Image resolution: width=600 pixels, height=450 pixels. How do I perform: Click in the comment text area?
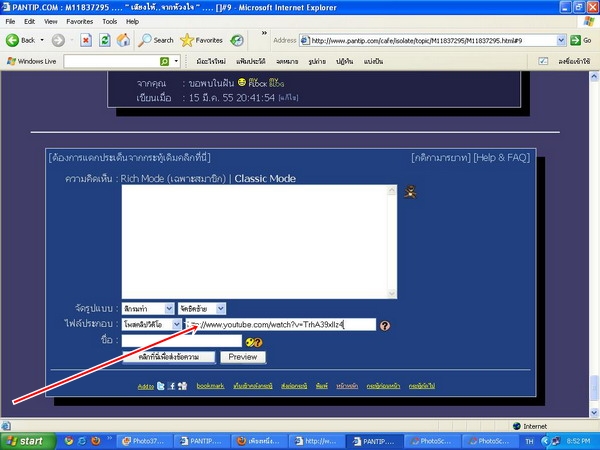255,242
